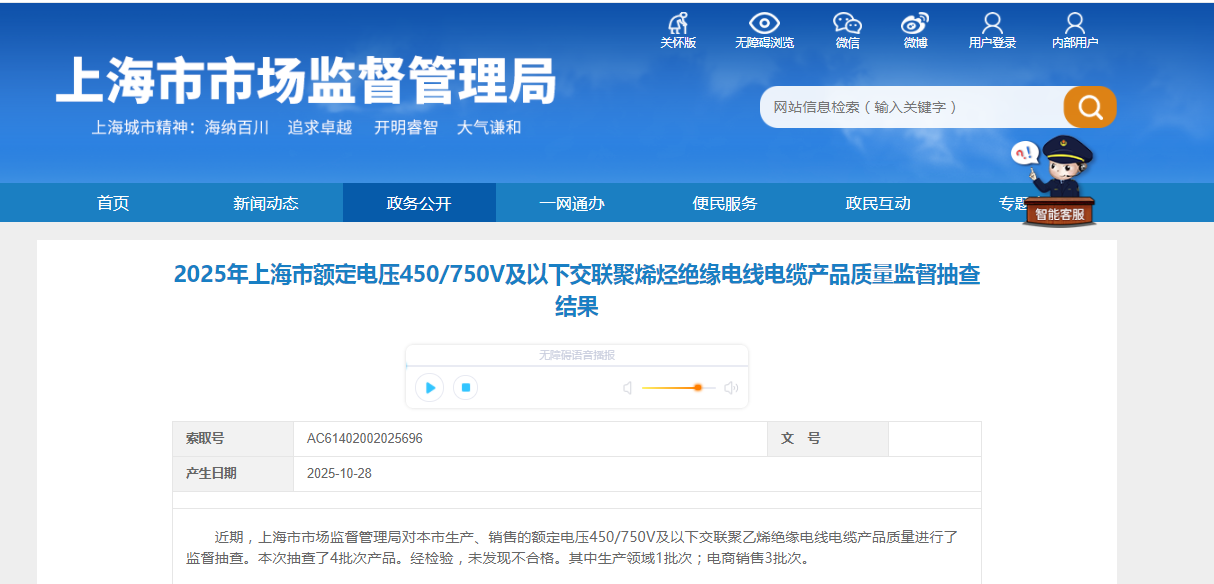The image size is (1214, 584).
Task: Open the 微博 Weibo icon
Action: point(915,24)
